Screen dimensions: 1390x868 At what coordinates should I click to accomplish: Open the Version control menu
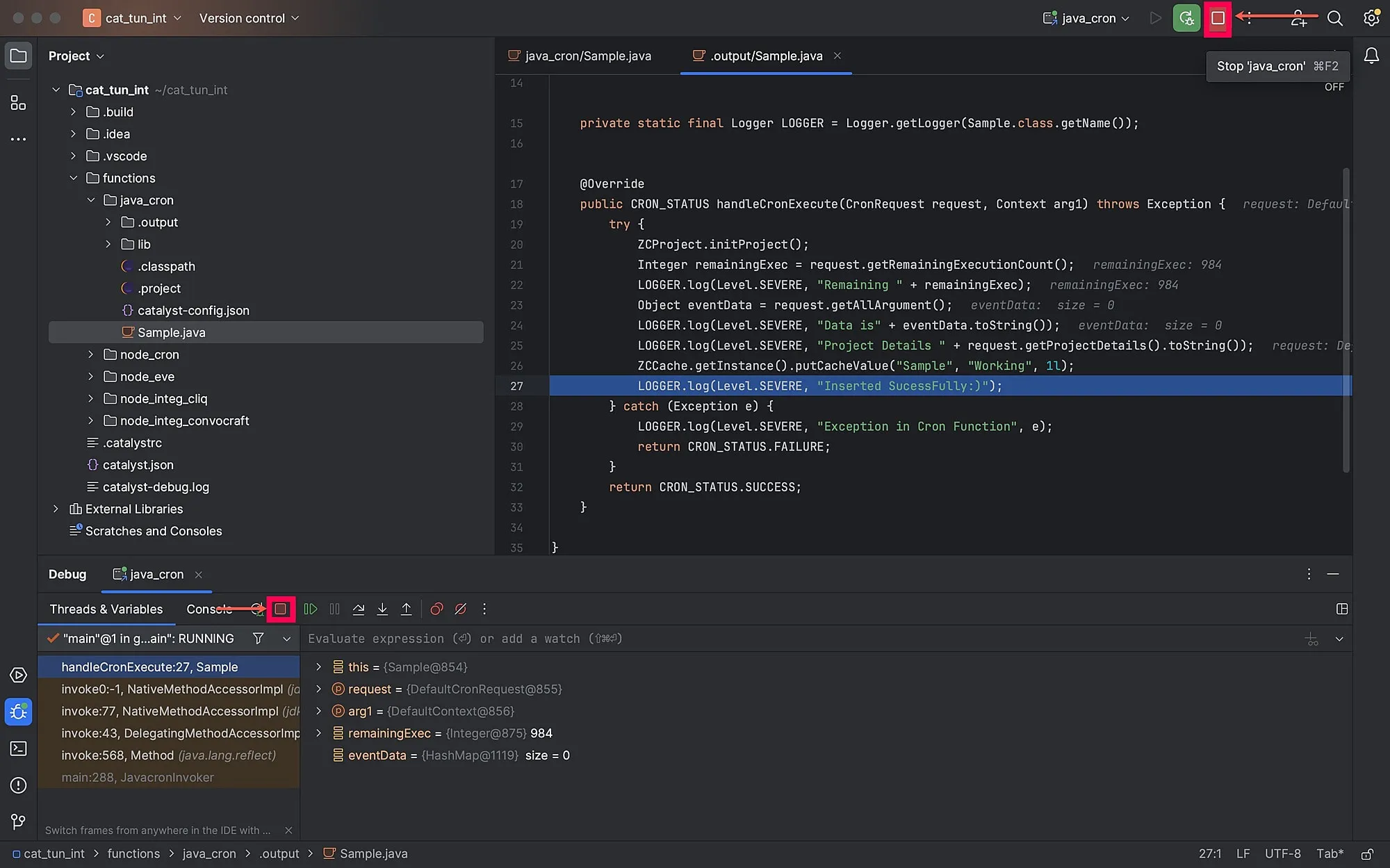(x=249, y=18)
